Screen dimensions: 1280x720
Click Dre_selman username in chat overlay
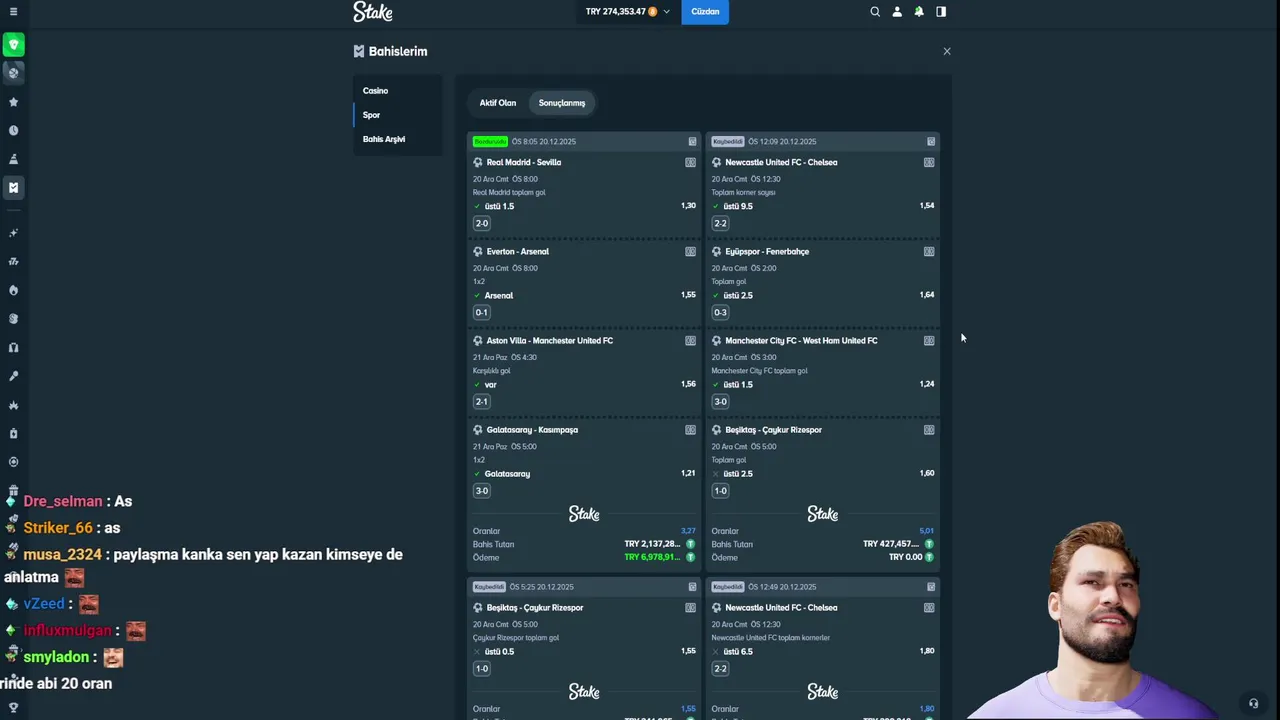coord(63,502)
